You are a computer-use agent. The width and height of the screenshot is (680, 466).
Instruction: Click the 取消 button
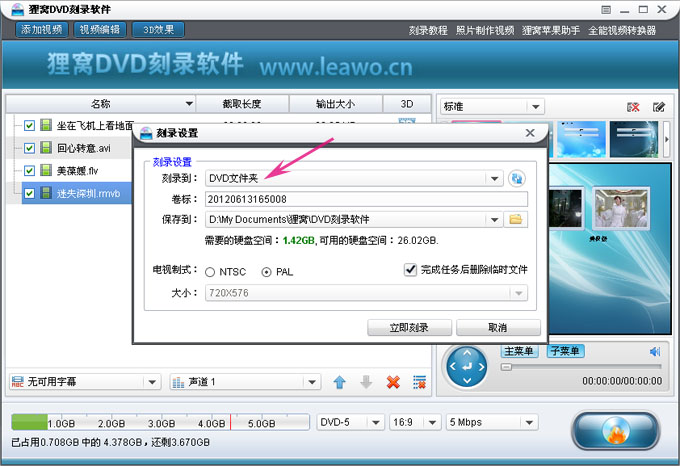(x=498, y=327)
